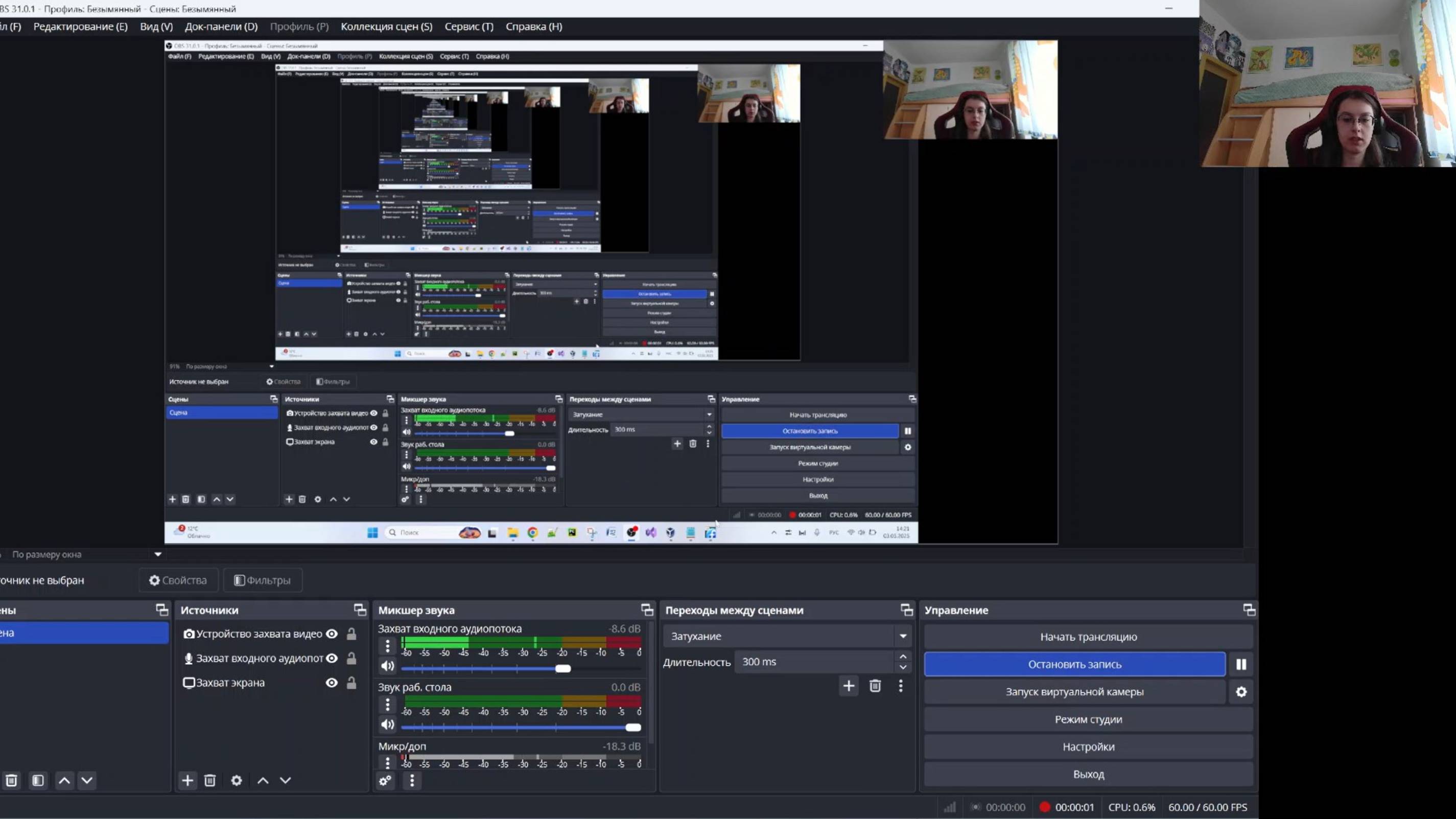Viewport: 1456px width, 819px height.
Task: Open the preview scaling dropdown По размеру окна
Action: [x=158, y=554]
